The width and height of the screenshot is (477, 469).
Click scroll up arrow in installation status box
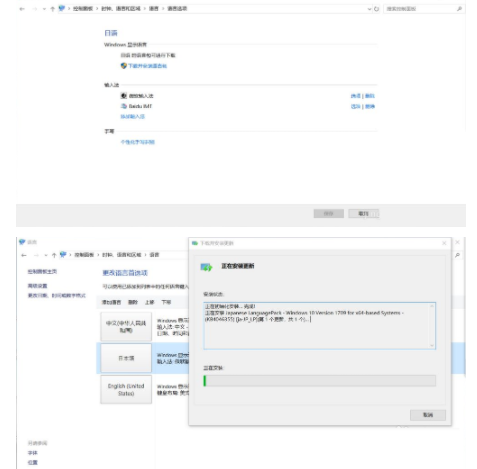pyautogui.click(x=432, y=306)
